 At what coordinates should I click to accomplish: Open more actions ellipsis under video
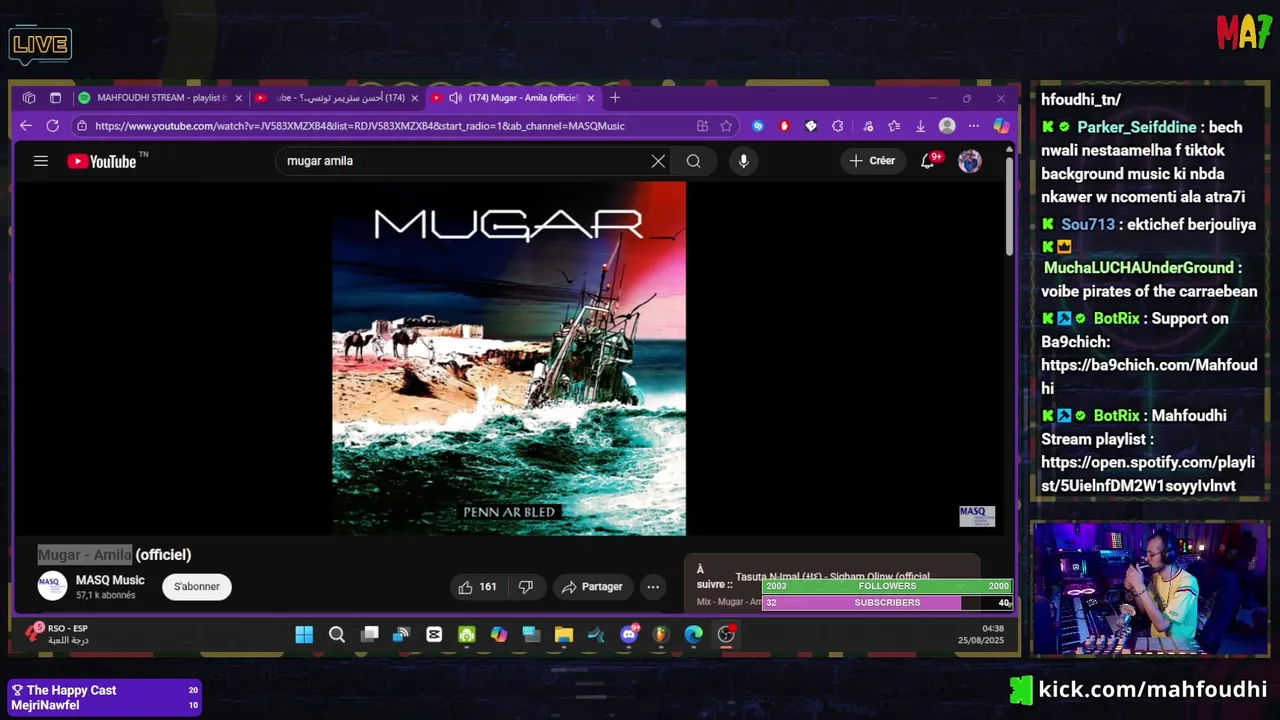[x=653, y=587]
